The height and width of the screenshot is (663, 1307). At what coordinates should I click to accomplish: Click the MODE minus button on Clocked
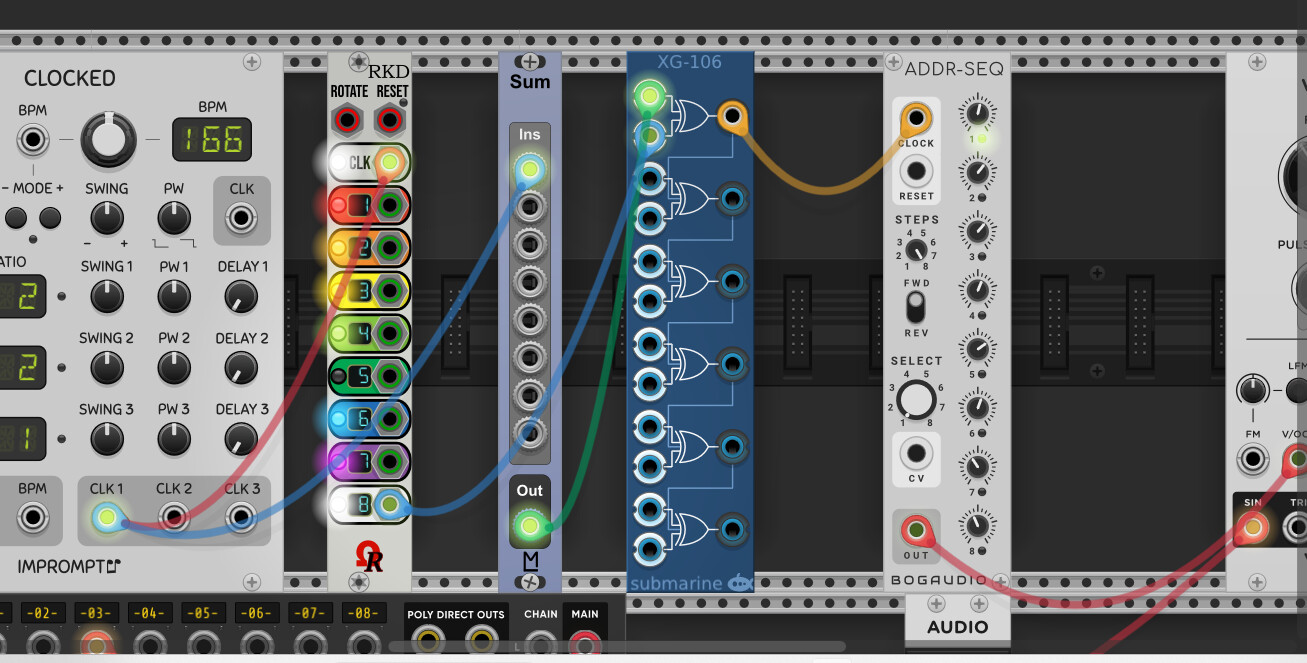16,217
